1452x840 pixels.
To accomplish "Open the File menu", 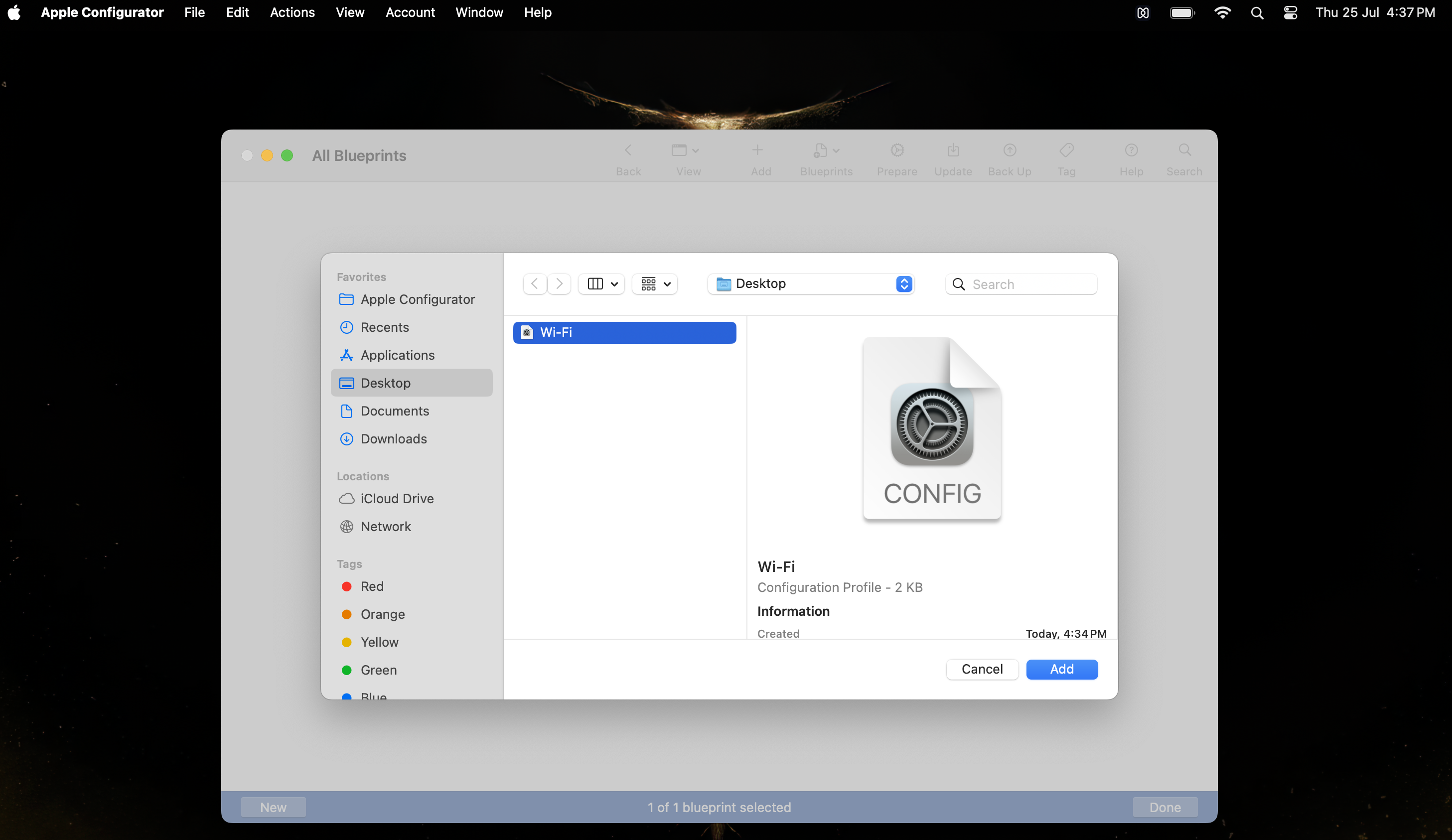I will [195, 12].
